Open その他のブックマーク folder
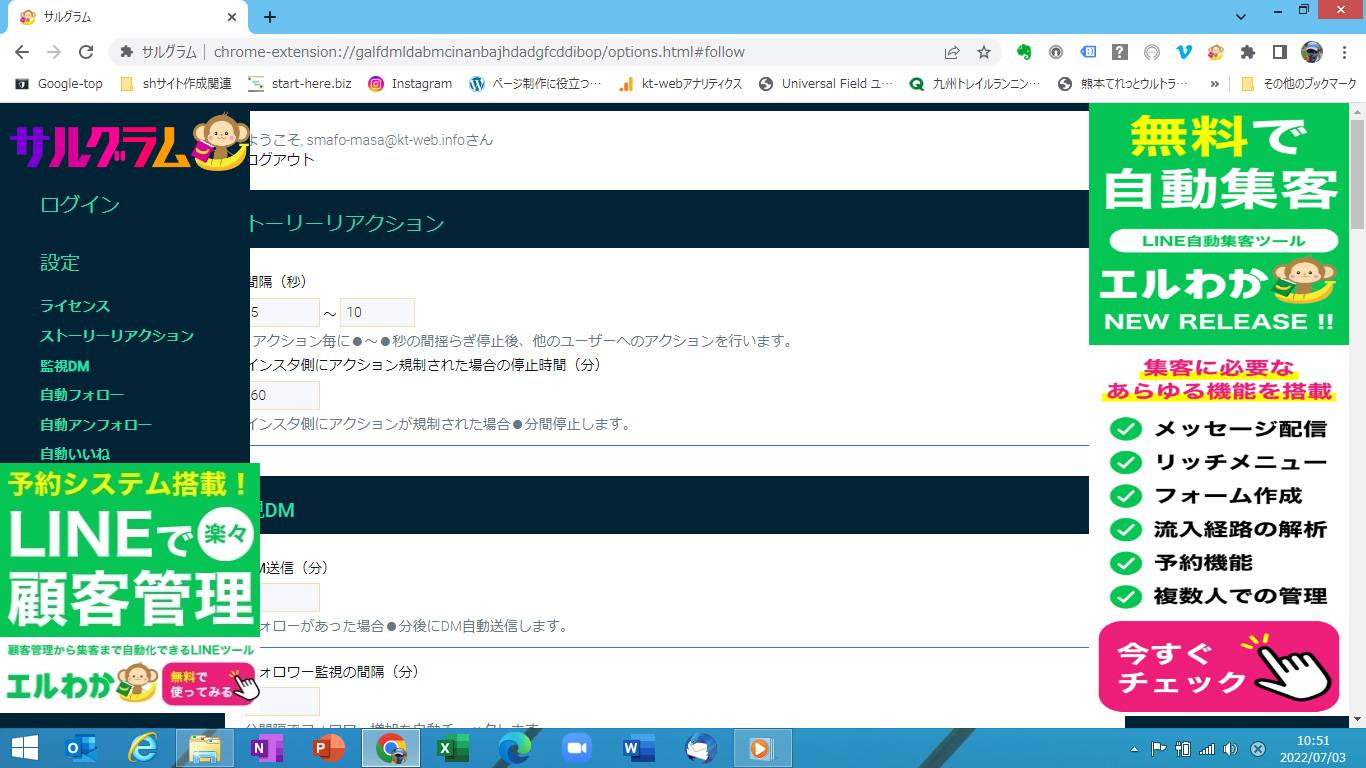The height and width of the screenshot is (768, 1366). point(1298,84)
